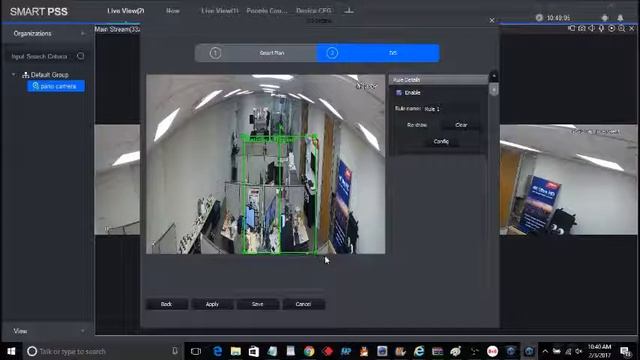Tick the Enable checkbox under Rule Details
The width and height of the screenshot is (640, 360).
tap(399, 93)
